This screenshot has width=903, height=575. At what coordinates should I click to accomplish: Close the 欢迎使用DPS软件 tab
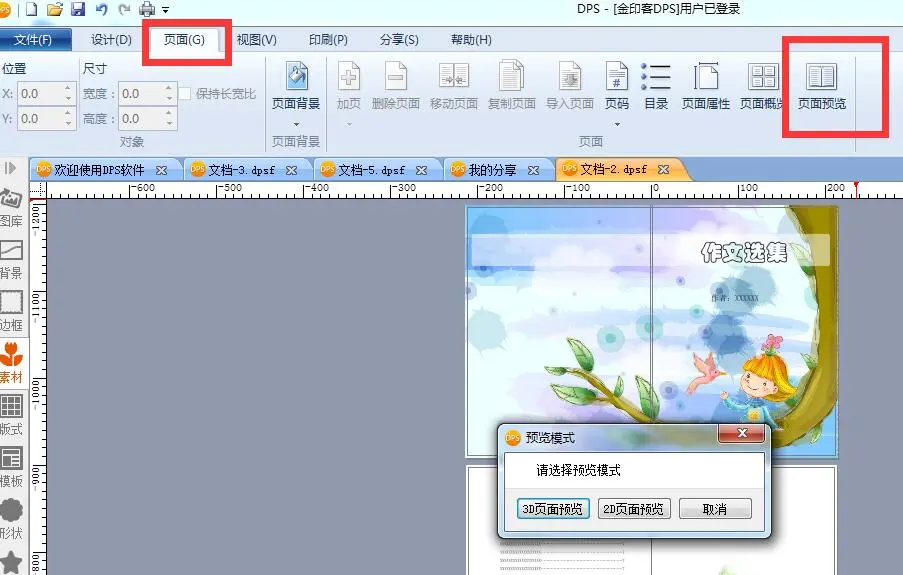[x=161, y=171]
